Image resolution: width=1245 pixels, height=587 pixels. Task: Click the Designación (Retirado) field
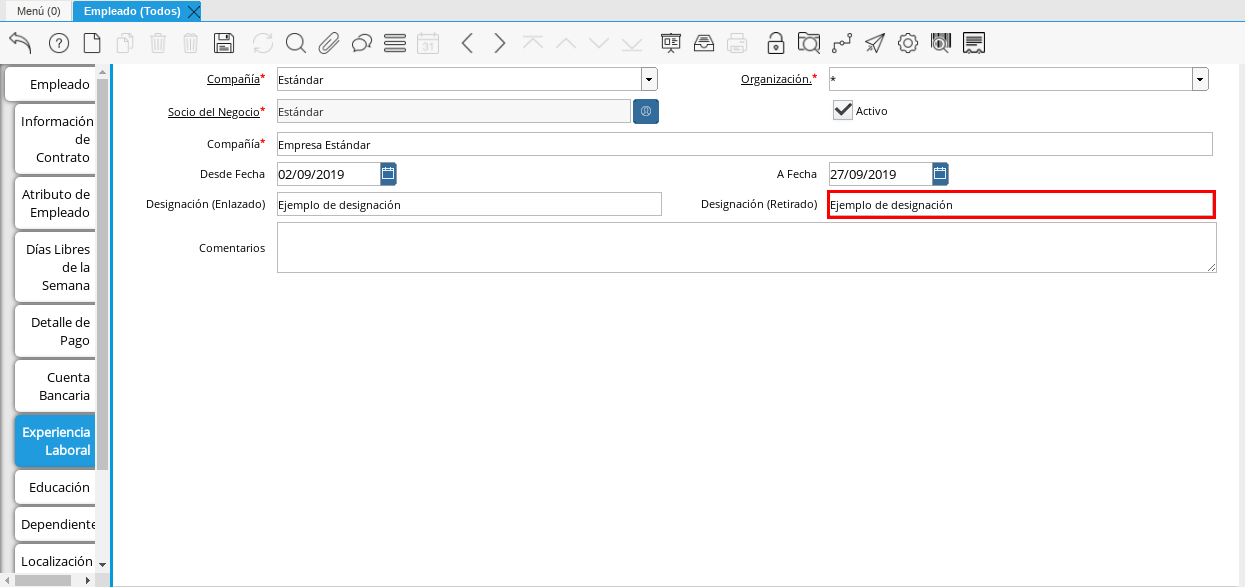(1021, 204)
